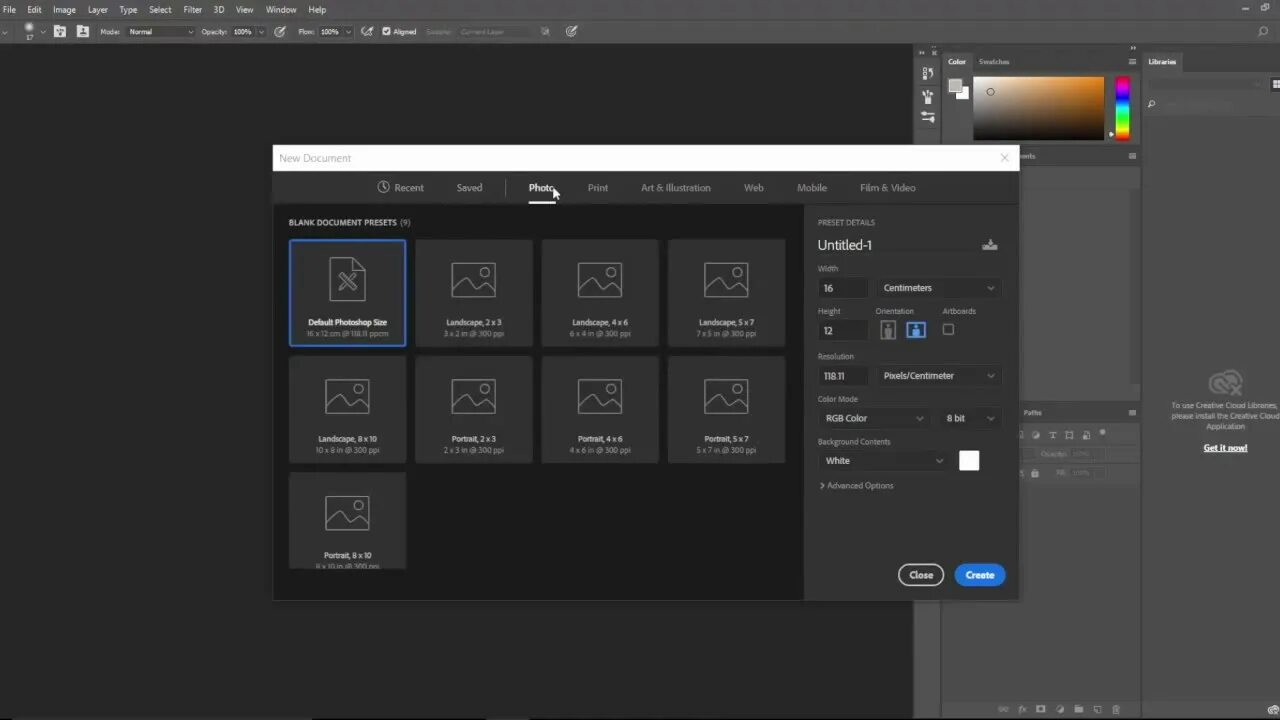1280x720 pixels.
Task: Select Portrait, 8 x 10 preset
Action: coord(347,521)
